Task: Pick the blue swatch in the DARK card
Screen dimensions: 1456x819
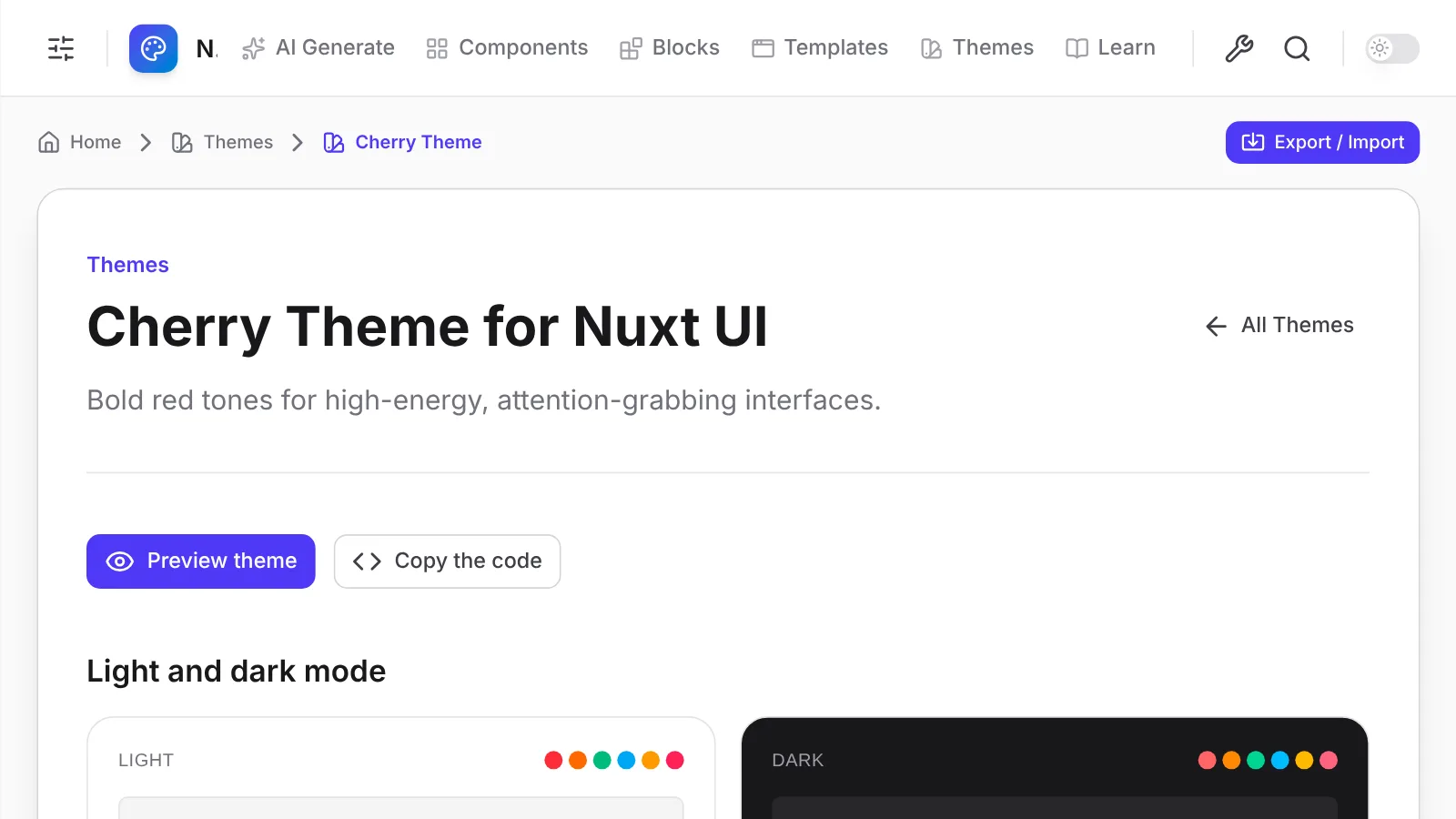Action: (1280, 760)
